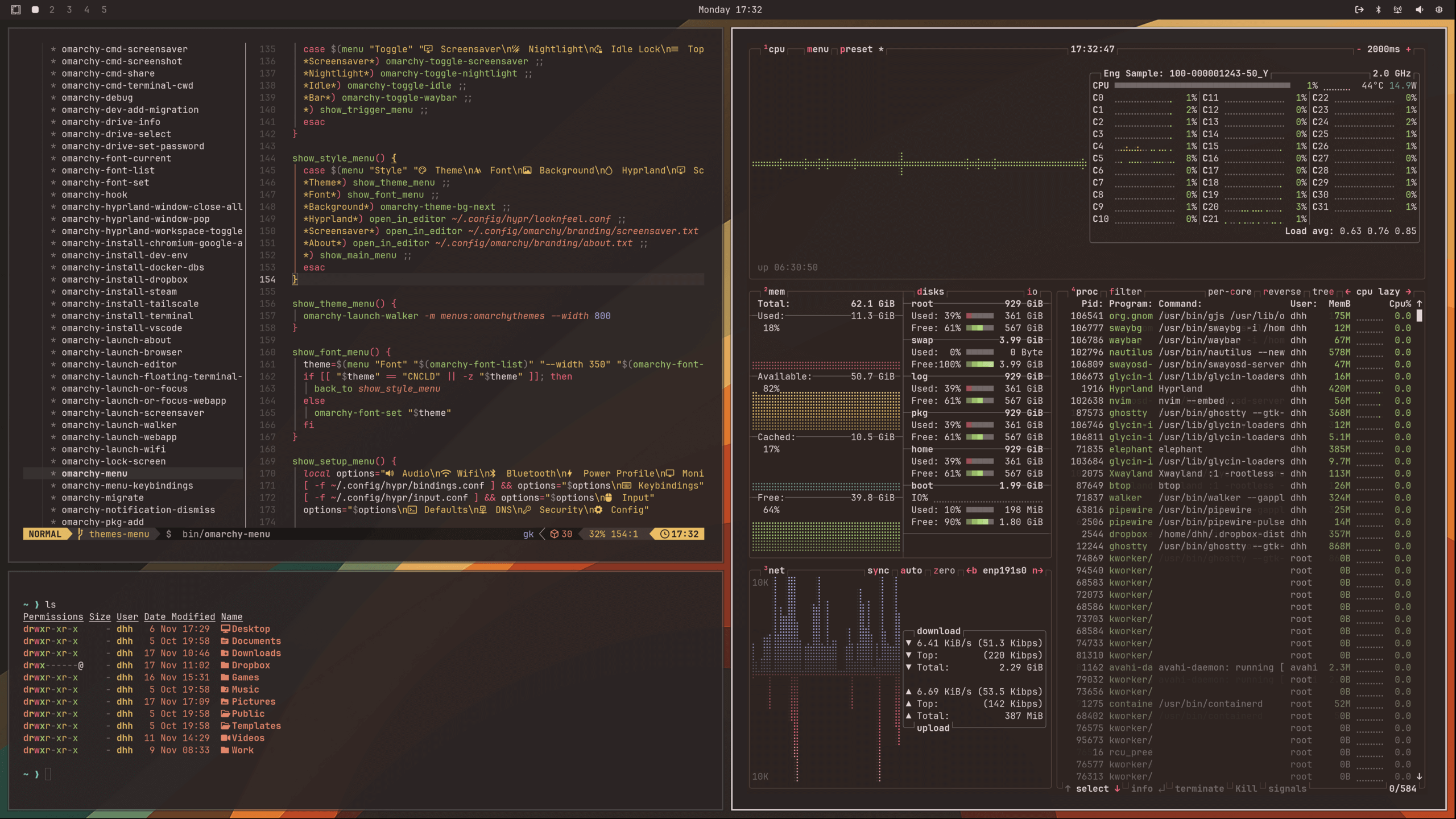Viewport: 1456px width, 819px height.
Task: Click the Bluetooth icon in top bar
Action: pyautogui.click(x=1379, y=10)
